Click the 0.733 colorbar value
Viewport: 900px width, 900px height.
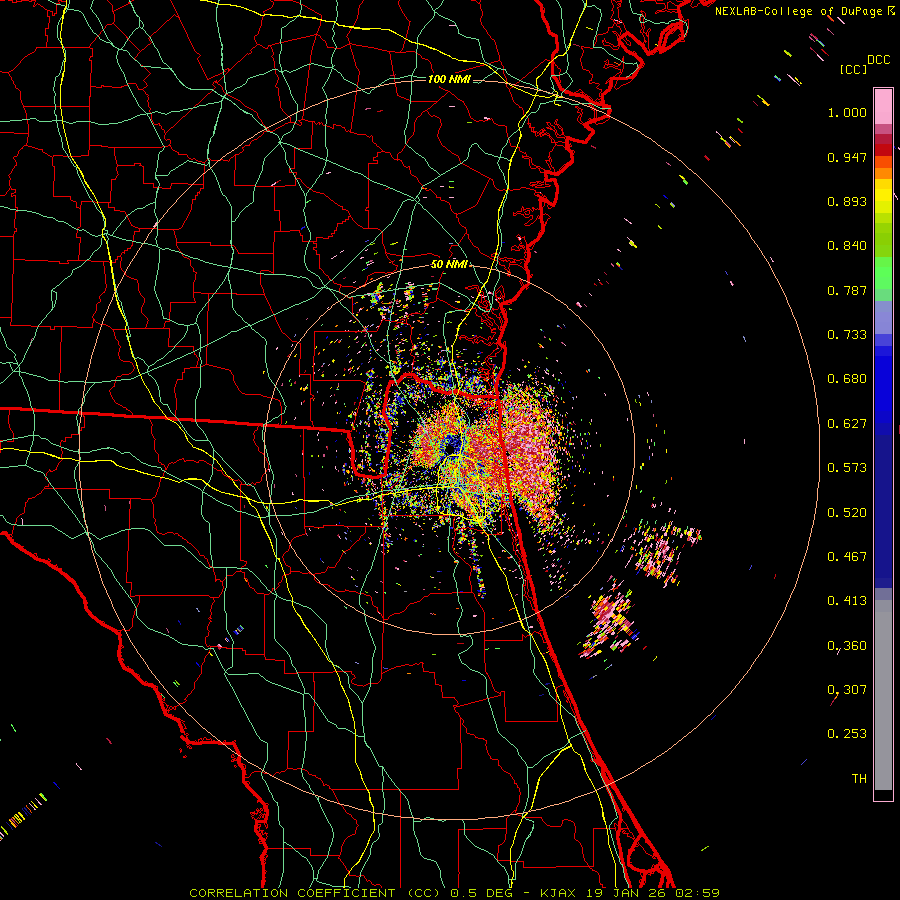[847, 335]
